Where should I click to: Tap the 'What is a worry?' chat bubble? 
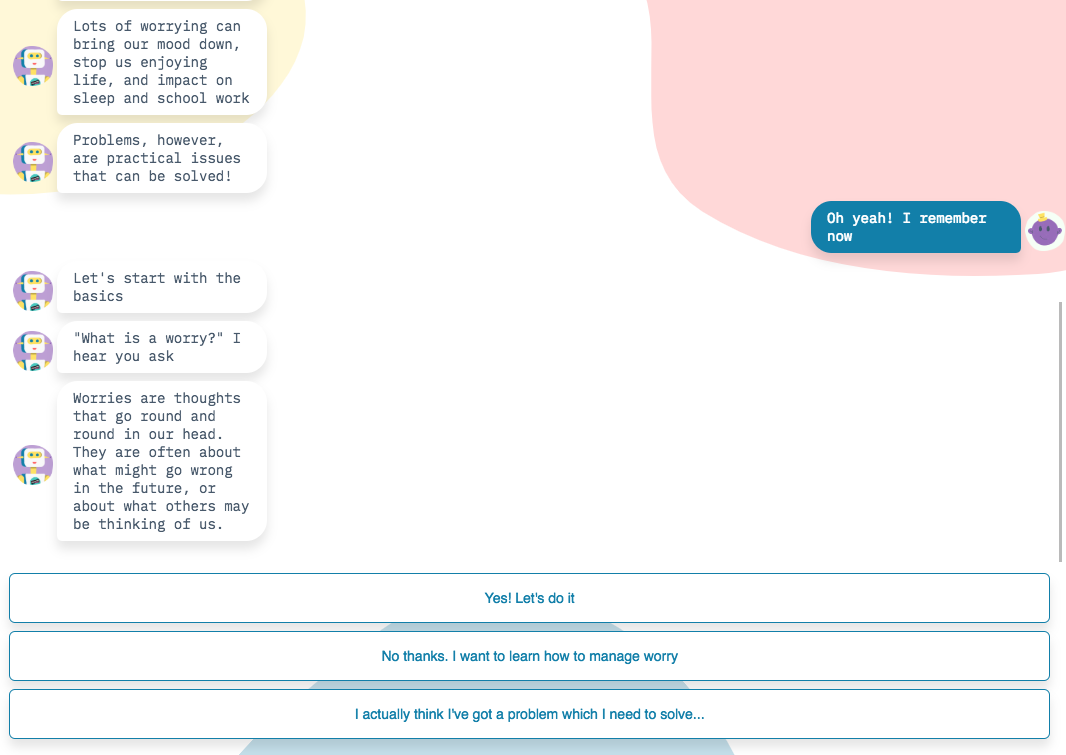point(161,347)
